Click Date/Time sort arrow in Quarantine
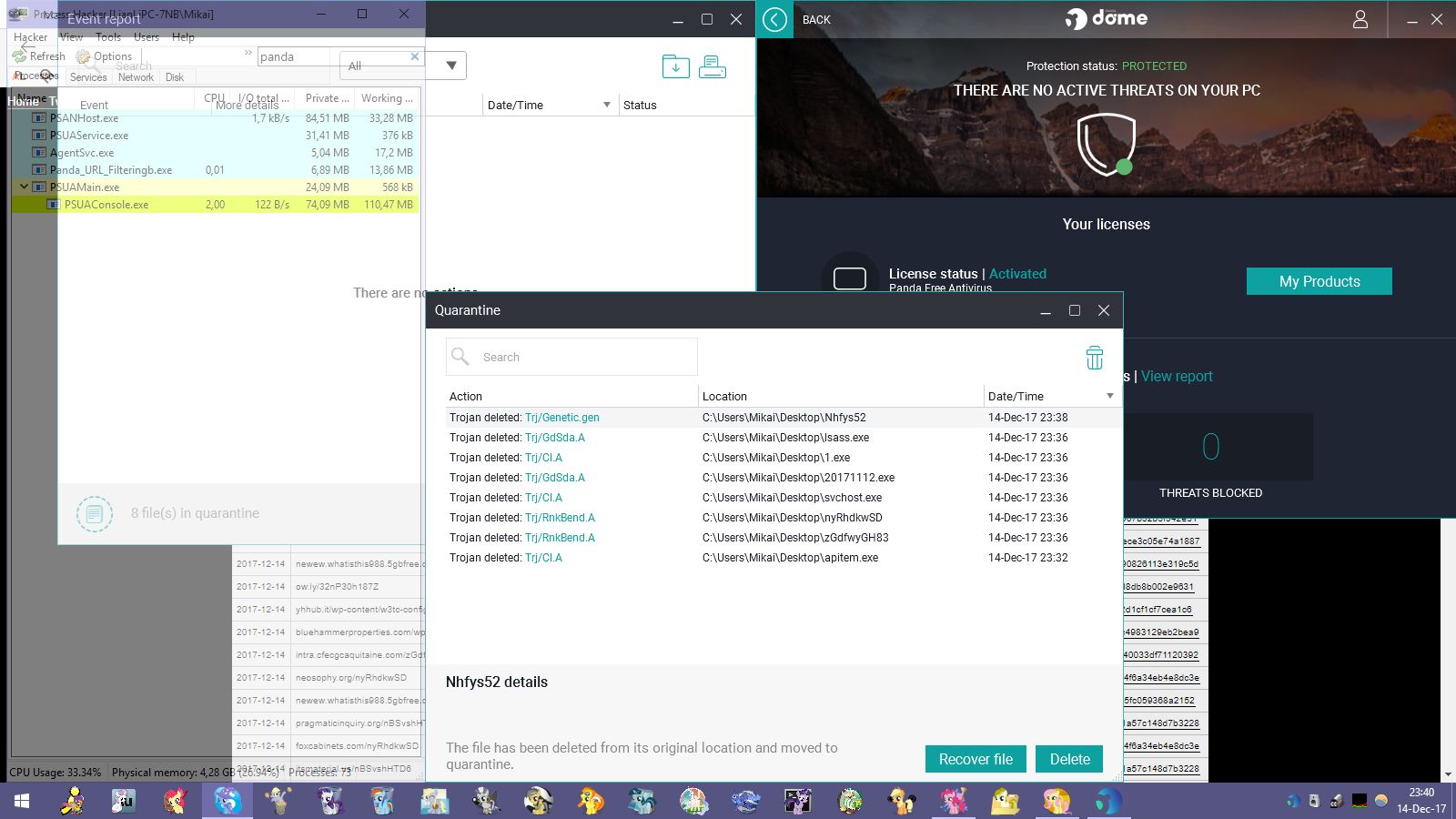This screenshot has width=1456, height=819. (1110, 396)
